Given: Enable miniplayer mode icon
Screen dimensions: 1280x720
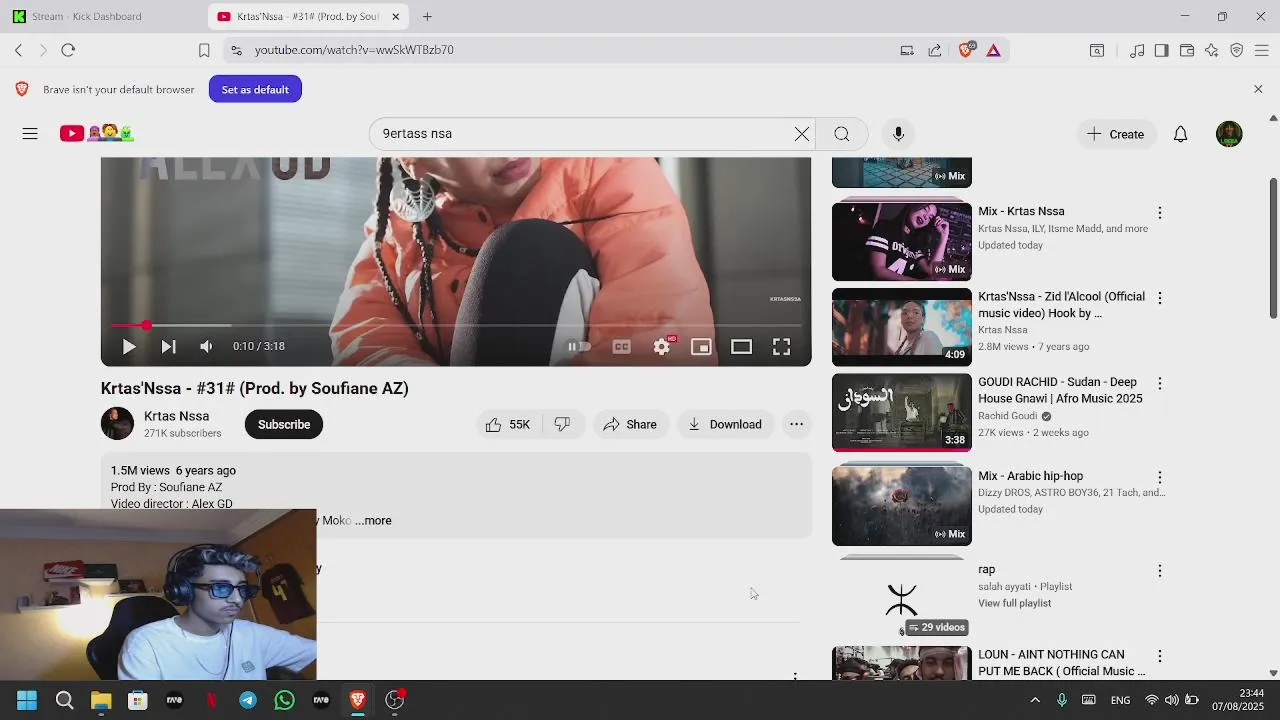Looking at the screenshot, I should tap(701, 347).
